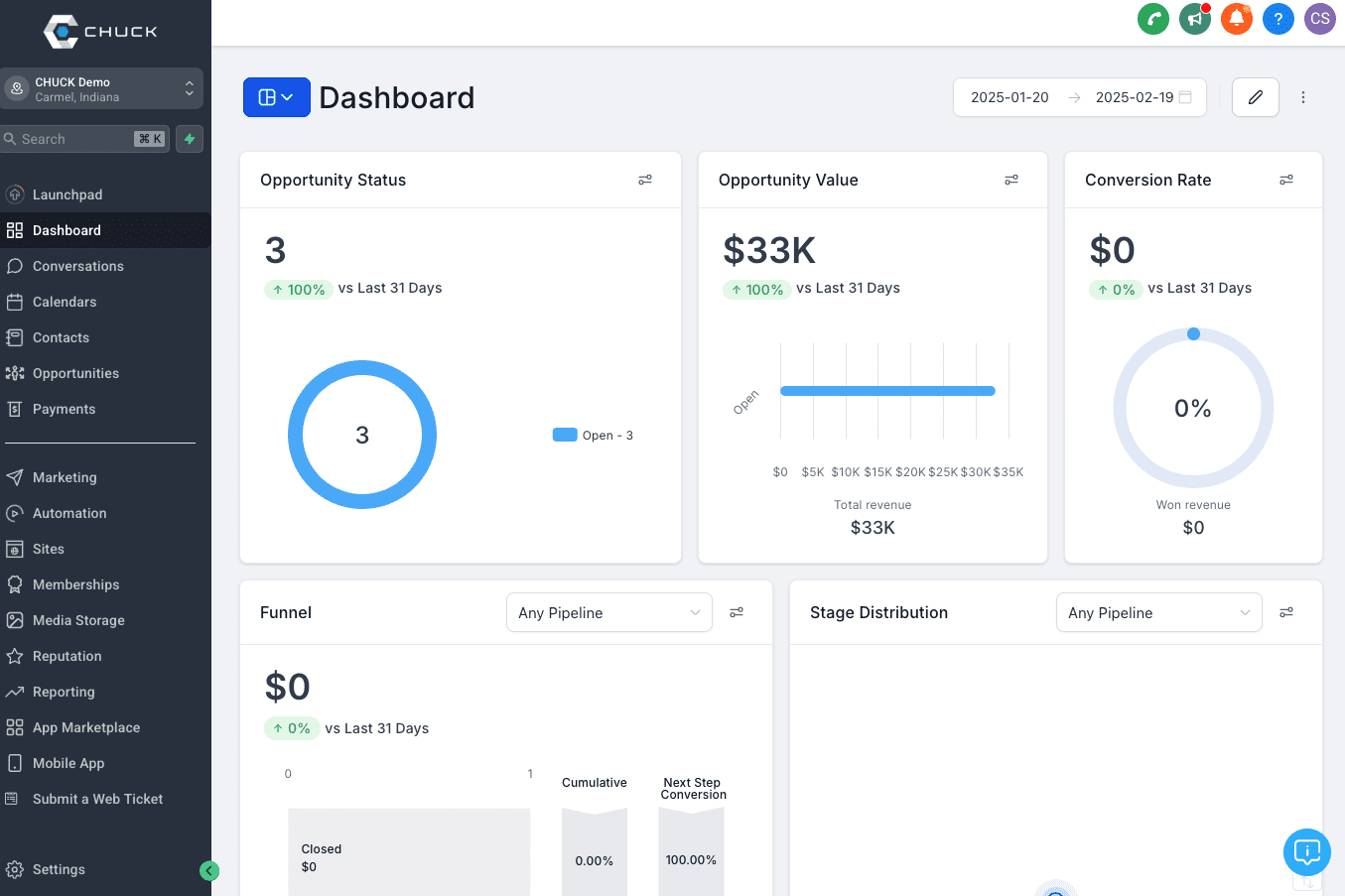Open the megaphone announcements icon
1345x896 pixels.
1195,19
